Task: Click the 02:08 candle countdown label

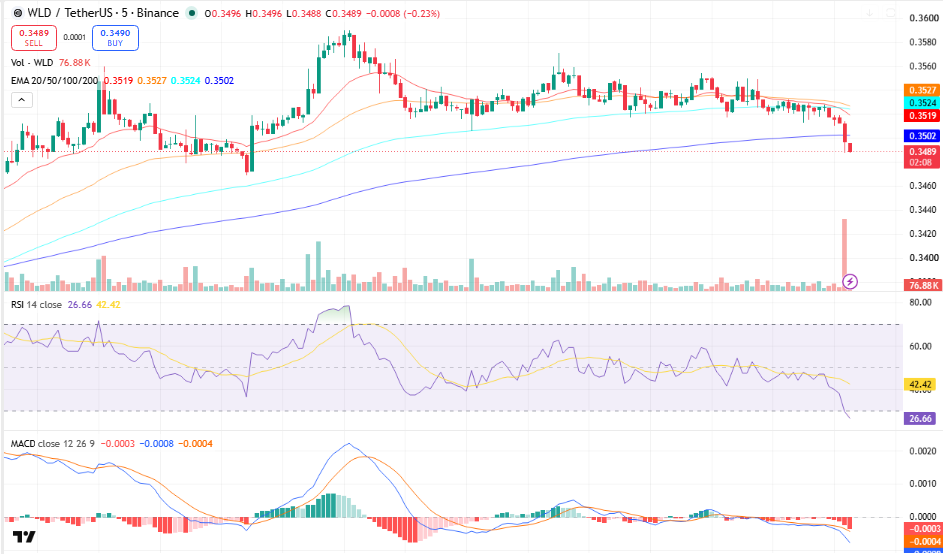Action: 921,162
